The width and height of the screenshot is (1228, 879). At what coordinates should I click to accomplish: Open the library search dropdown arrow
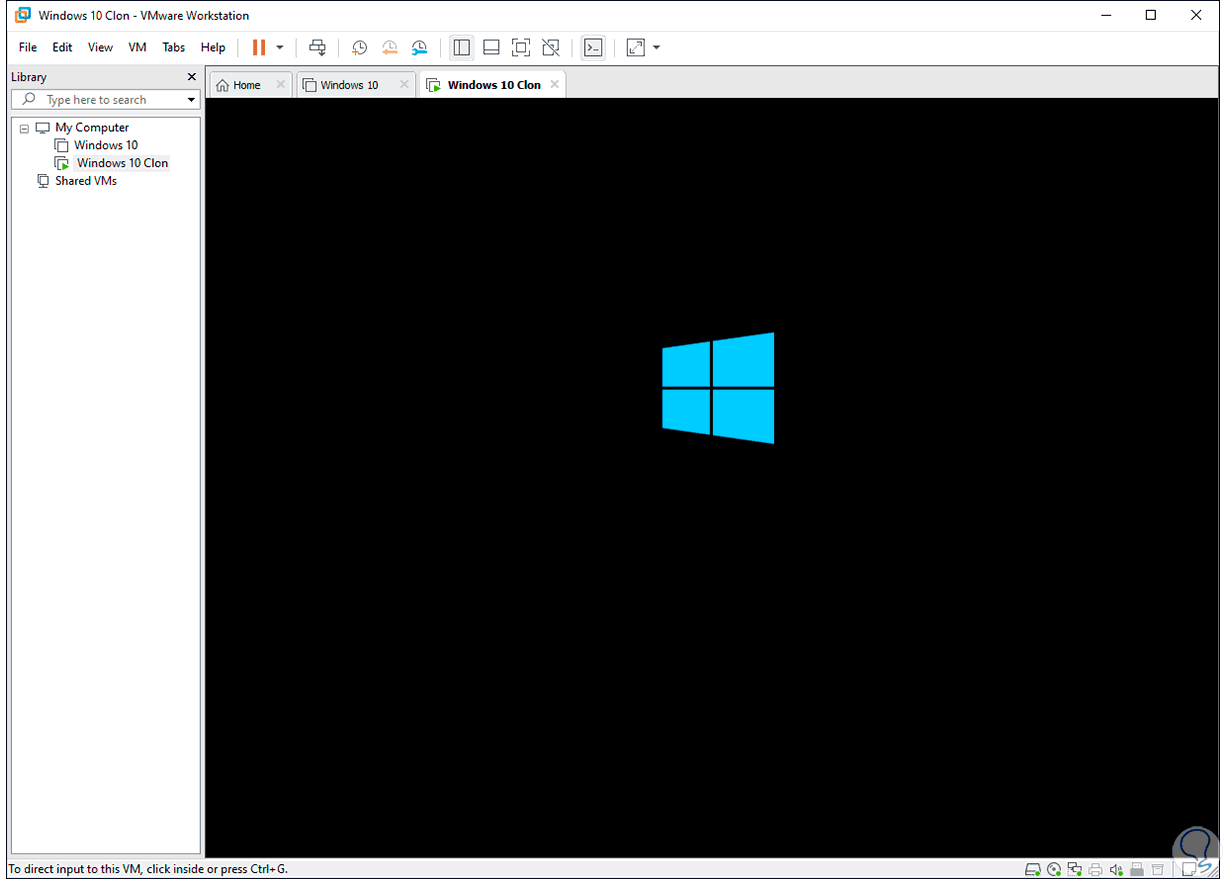[x=191, y=100]
